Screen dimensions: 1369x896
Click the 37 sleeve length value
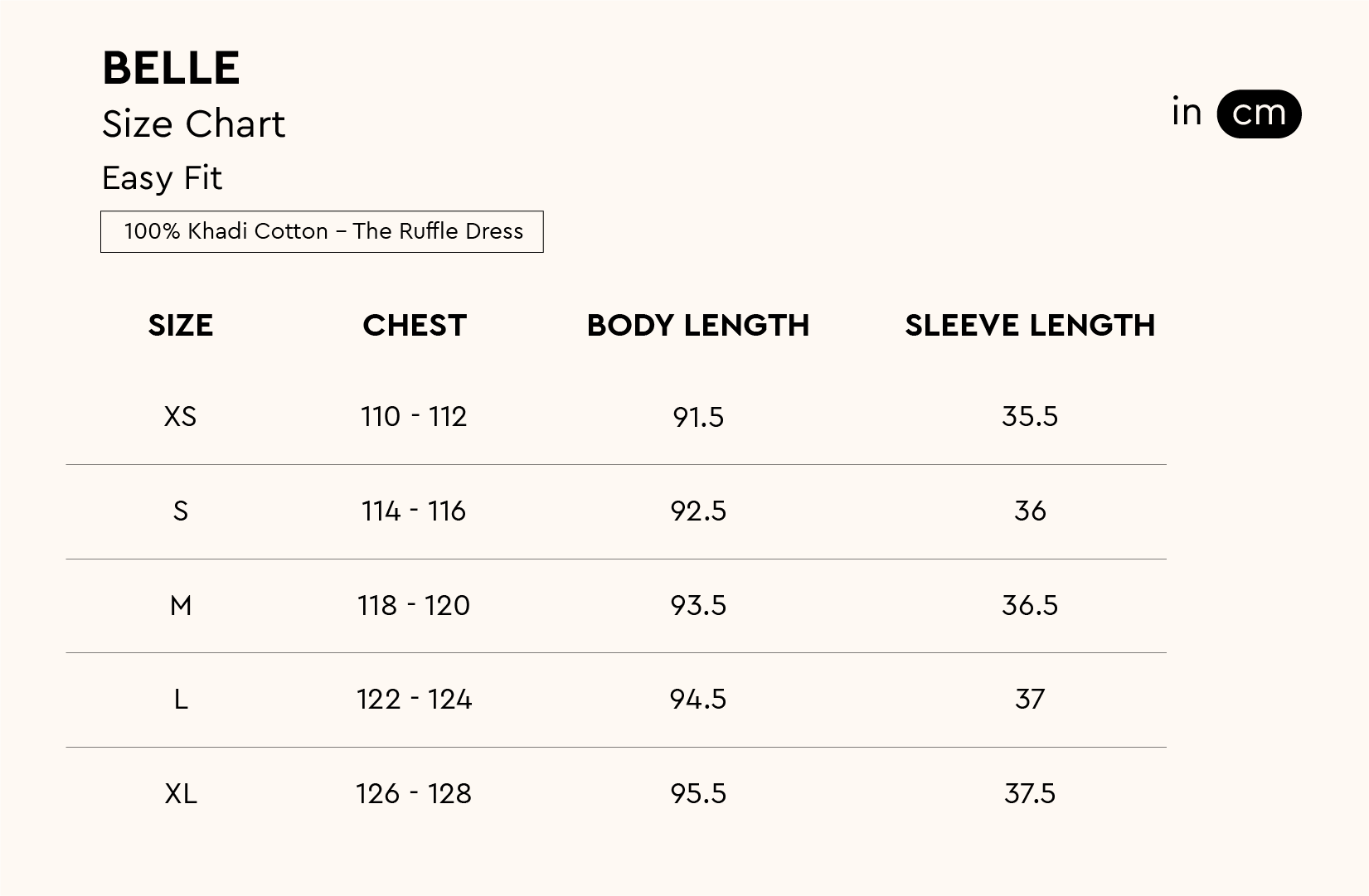point(1030,700)
